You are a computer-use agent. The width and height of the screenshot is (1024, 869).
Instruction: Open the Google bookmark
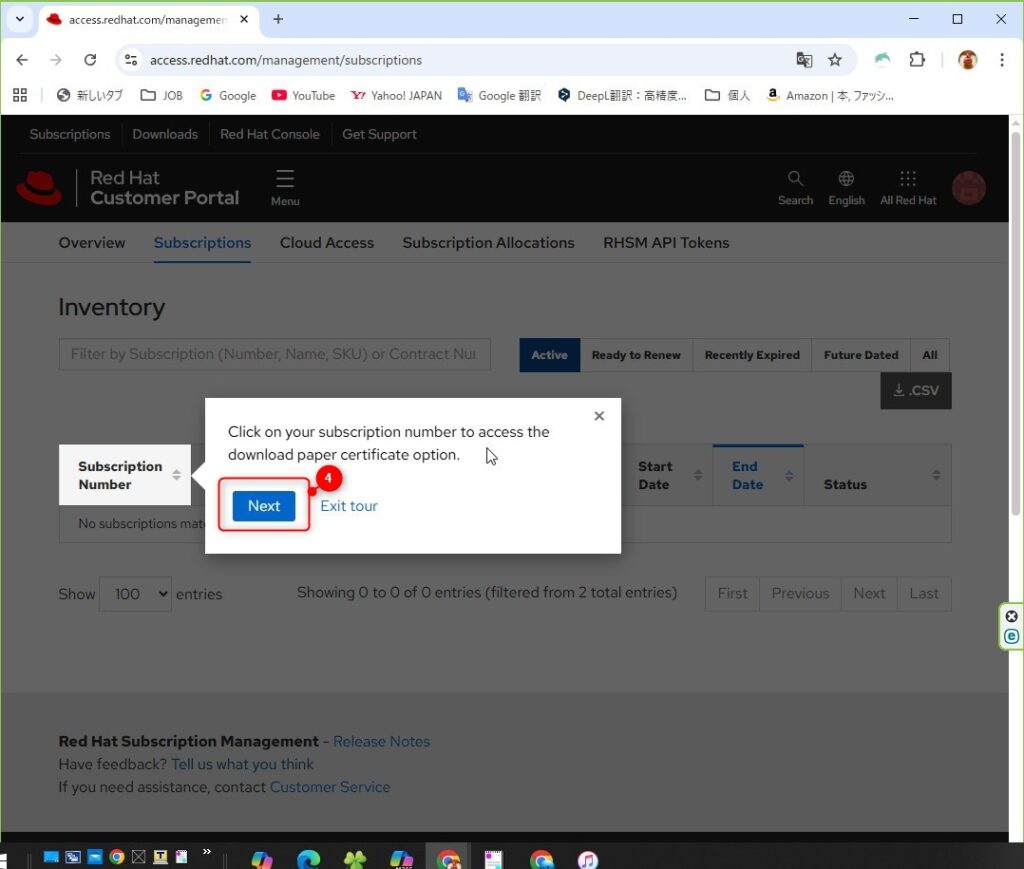pos(228,95)
